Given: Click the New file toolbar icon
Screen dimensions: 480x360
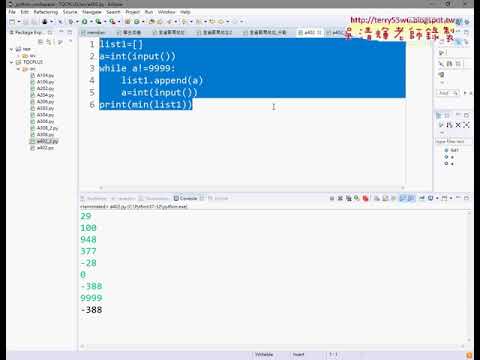Looking at the screenshot, I should tap(12, 22).
